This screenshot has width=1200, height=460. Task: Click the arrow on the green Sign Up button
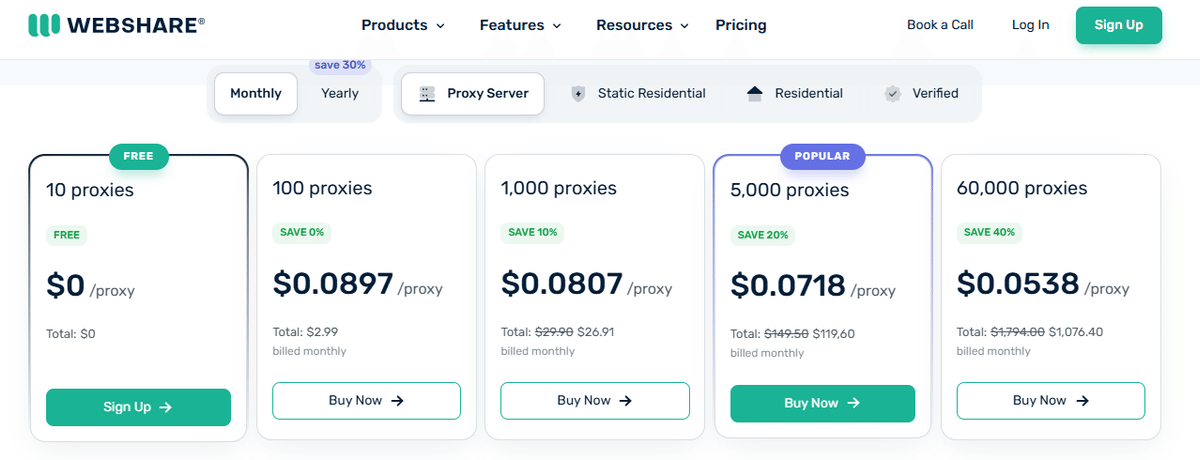[x=166, y=407]
